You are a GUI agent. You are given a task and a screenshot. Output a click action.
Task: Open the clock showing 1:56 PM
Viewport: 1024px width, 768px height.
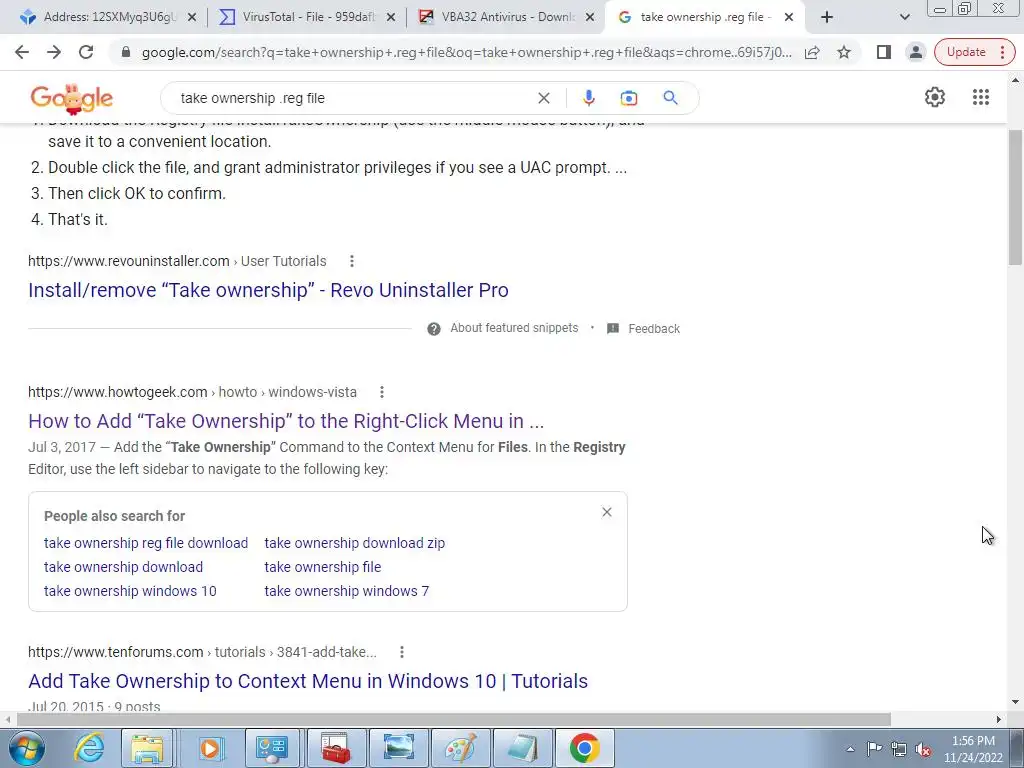click(973, 749)
